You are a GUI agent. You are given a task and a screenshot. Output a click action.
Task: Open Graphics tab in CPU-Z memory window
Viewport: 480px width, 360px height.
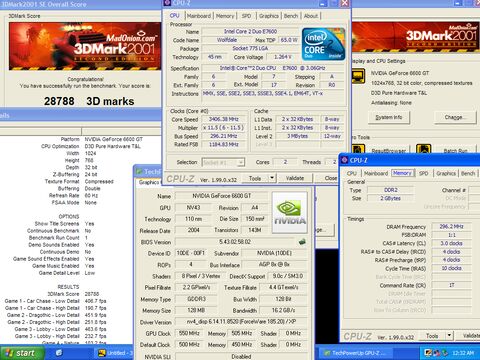click(x=446, y=173)
